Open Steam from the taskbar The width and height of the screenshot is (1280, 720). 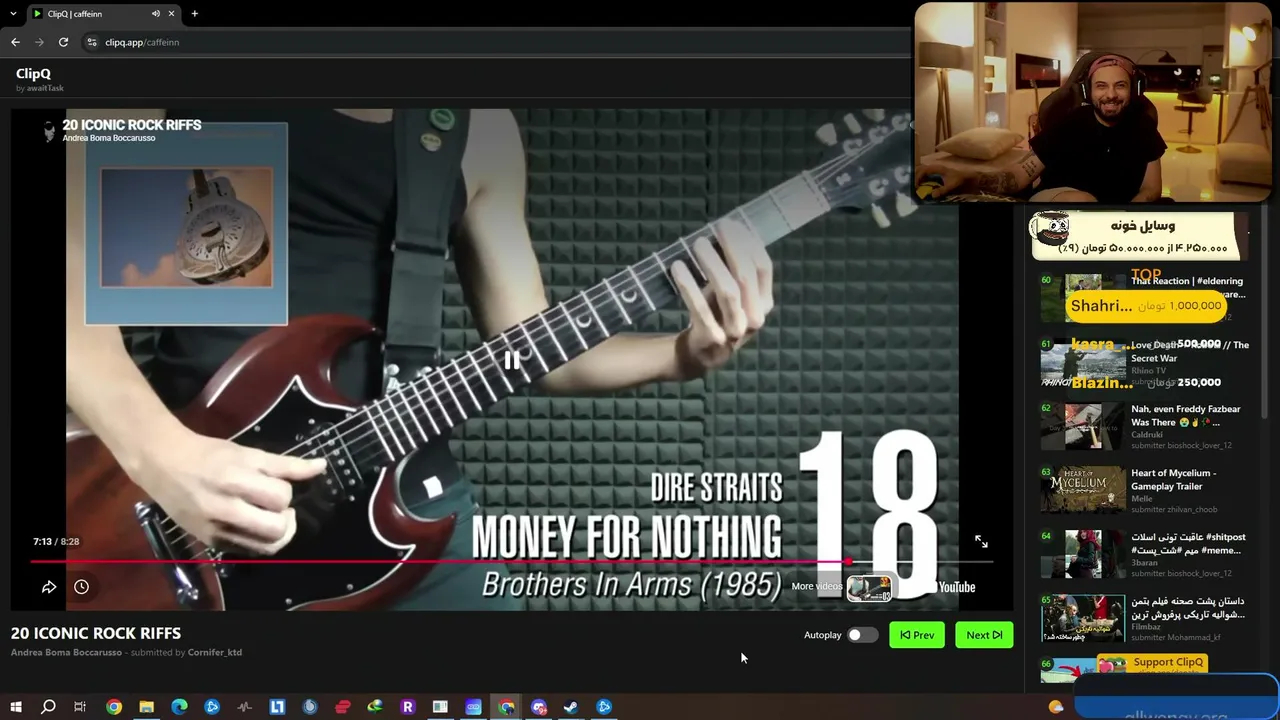pos(571,707)
